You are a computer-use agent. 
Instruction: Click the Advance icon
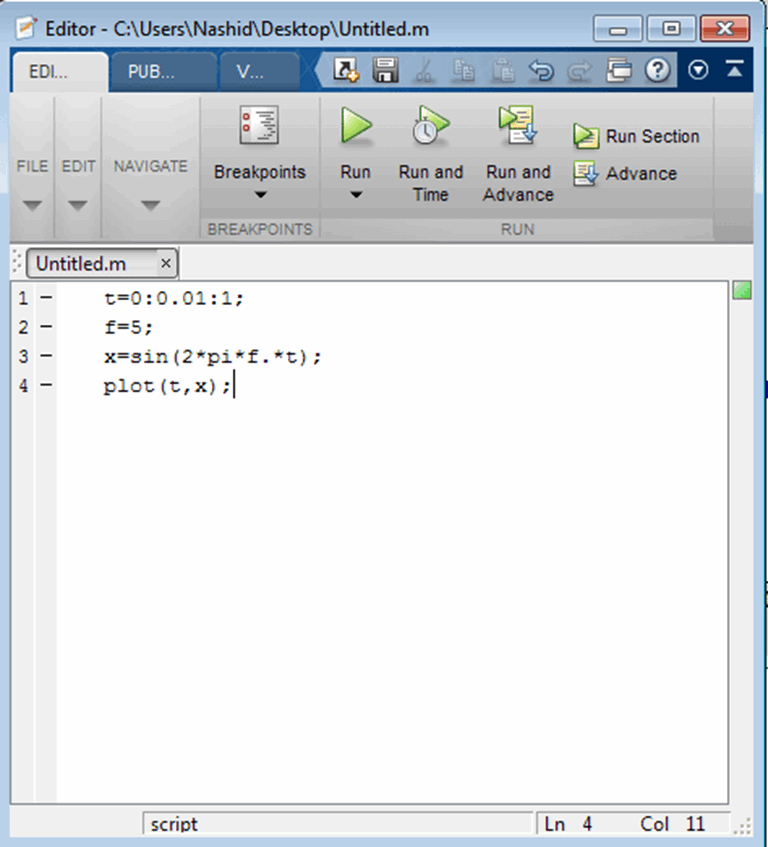pyautogui.click(x=586, y=174)
